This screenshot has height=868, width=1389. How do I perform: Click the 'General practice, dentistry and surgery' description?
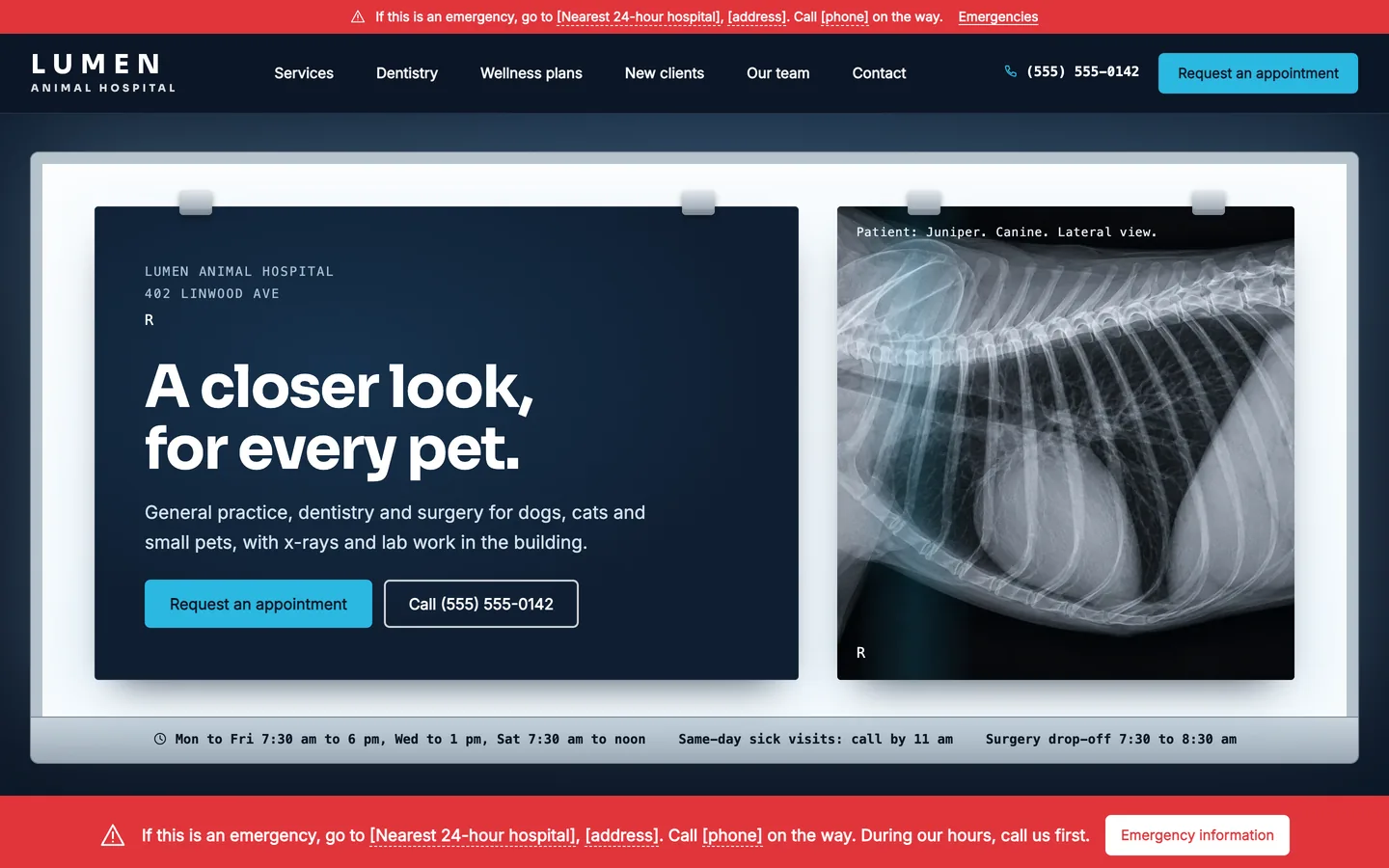[395, 528]
